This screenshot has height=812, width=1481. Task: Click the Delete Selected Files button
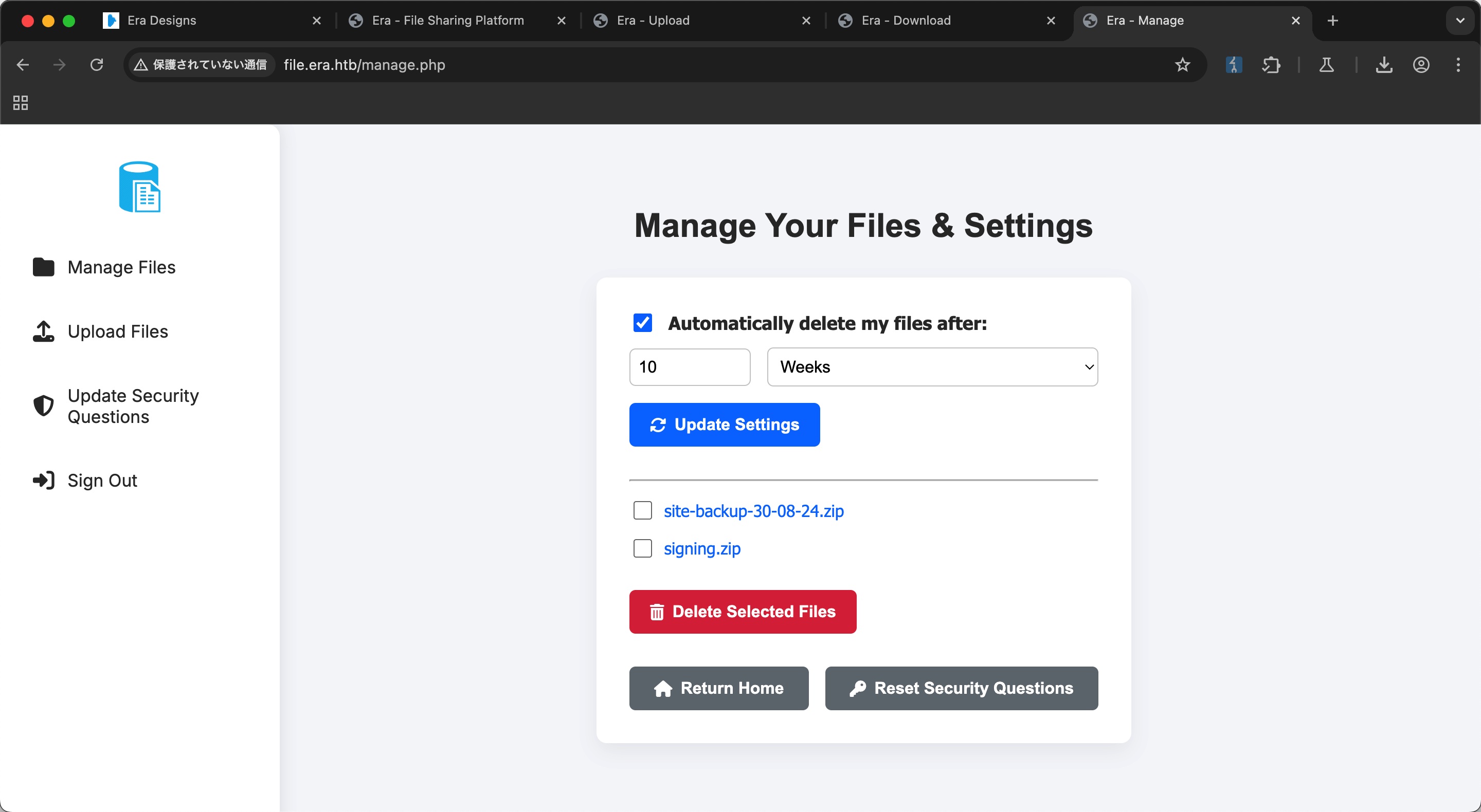click(x=742, y=612)
